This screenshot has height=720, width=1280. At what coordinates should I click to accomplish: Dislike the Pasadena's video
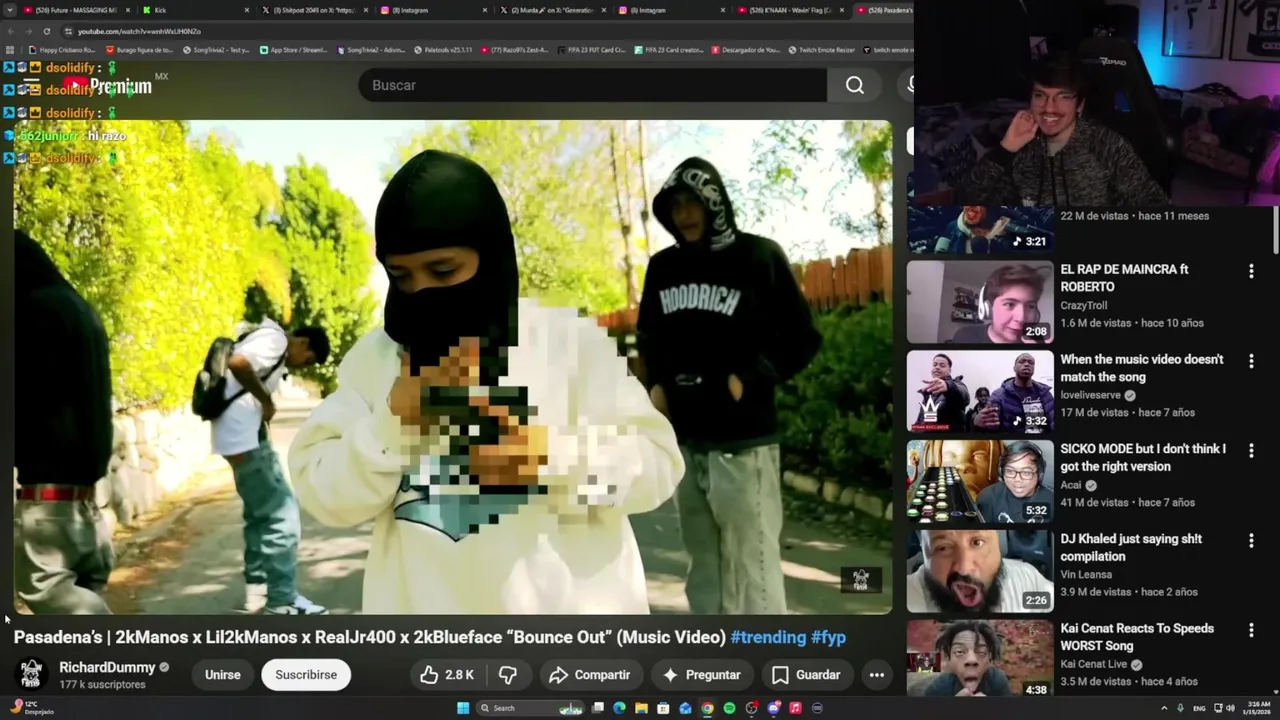508,675
